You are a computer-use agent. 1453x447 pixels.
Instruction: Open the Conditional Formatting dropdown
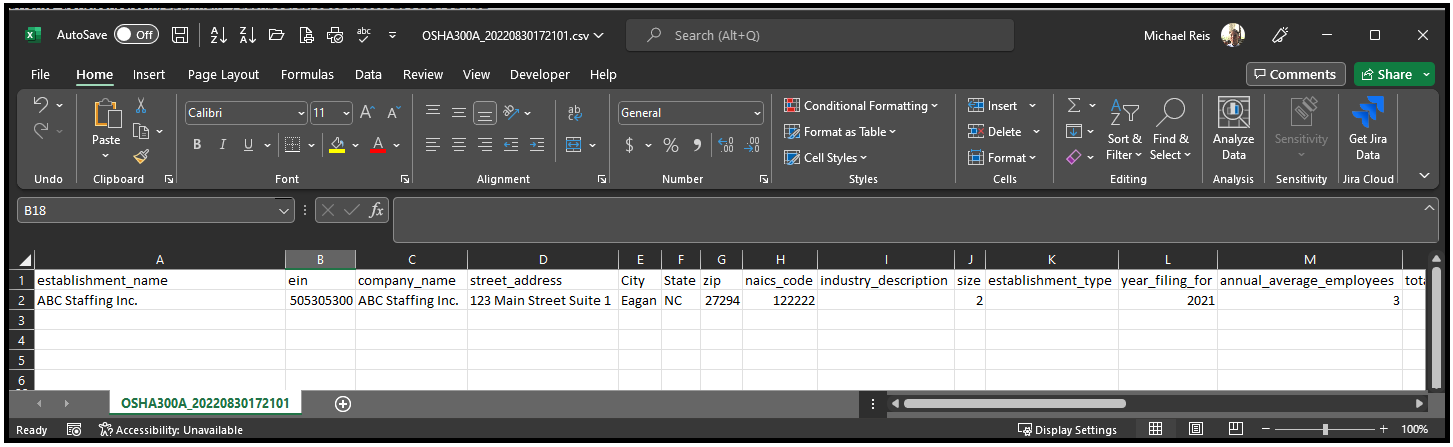(861, 106)
